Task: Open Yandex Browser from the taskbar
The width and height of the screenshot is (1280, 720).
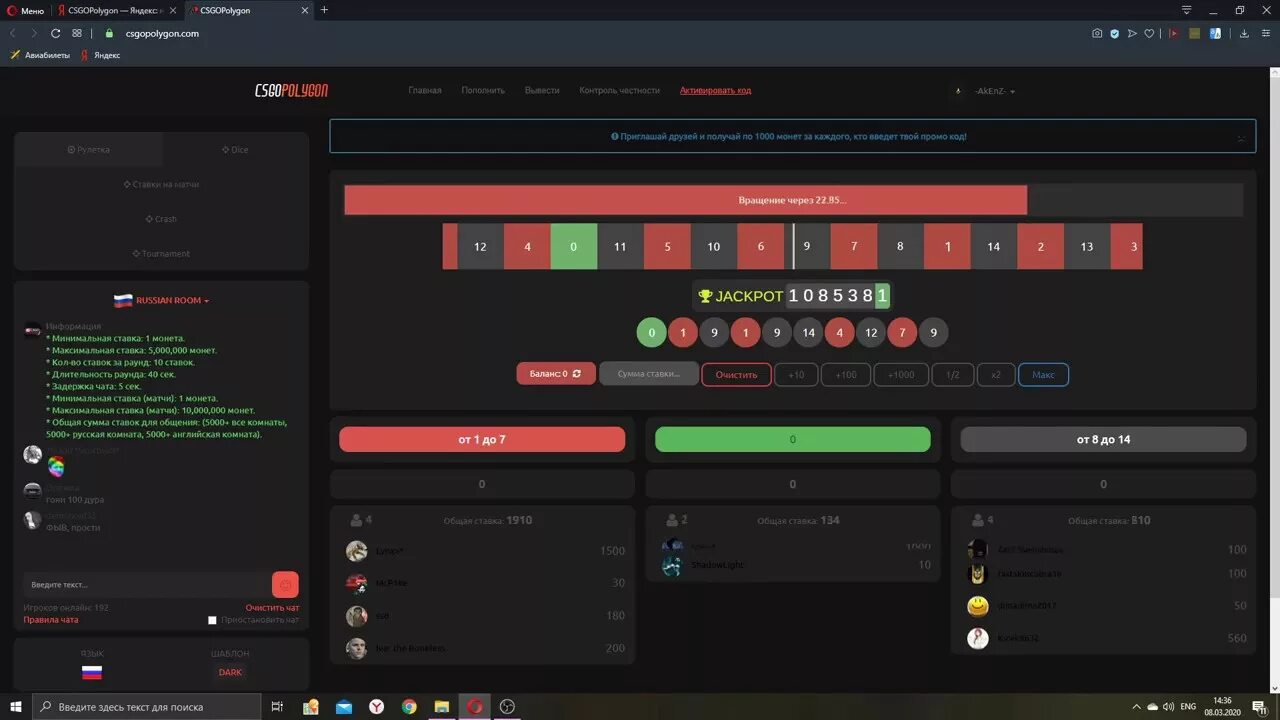Action: point(376,706)
